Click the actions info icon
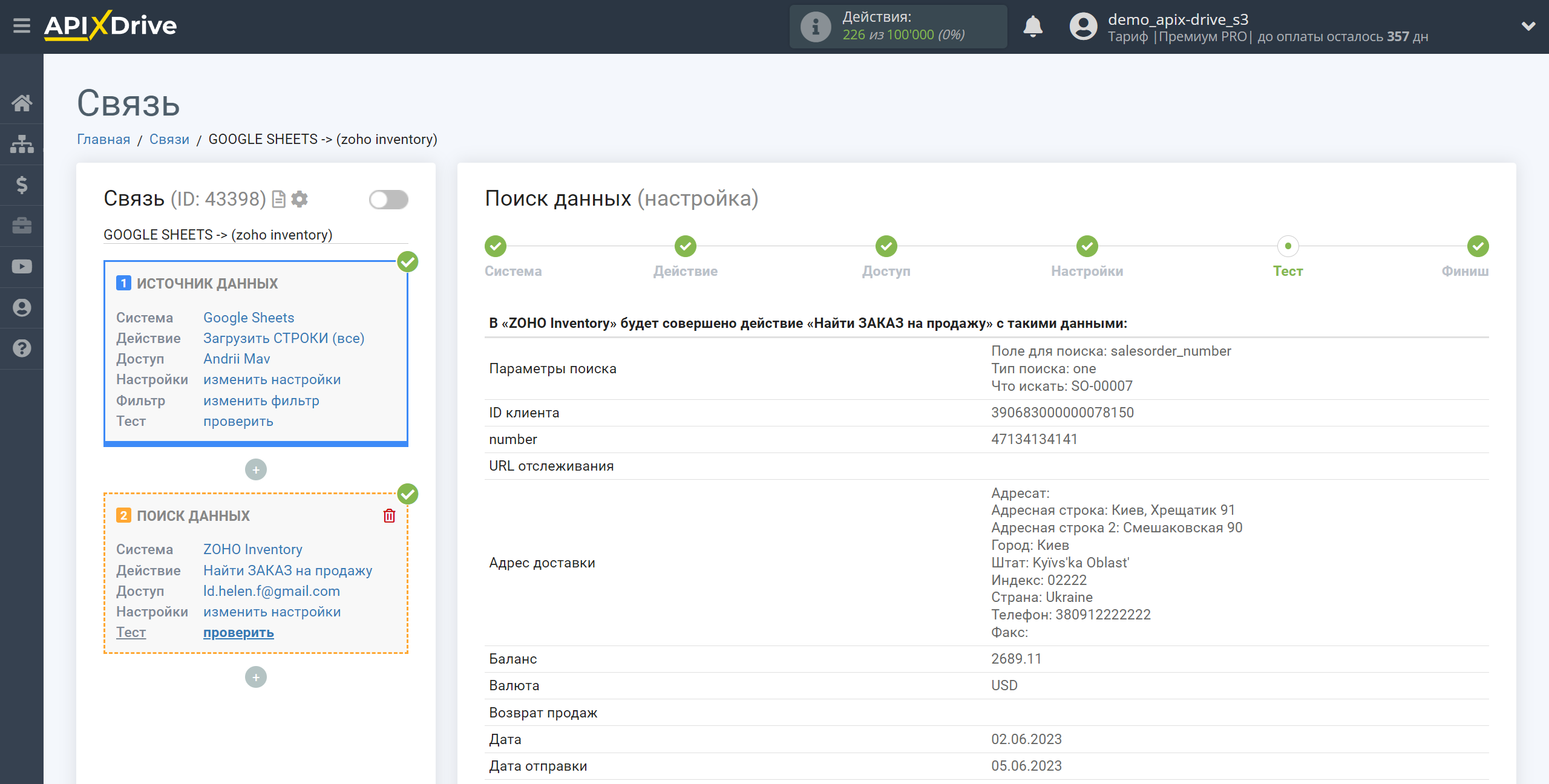 coord(815,27)
